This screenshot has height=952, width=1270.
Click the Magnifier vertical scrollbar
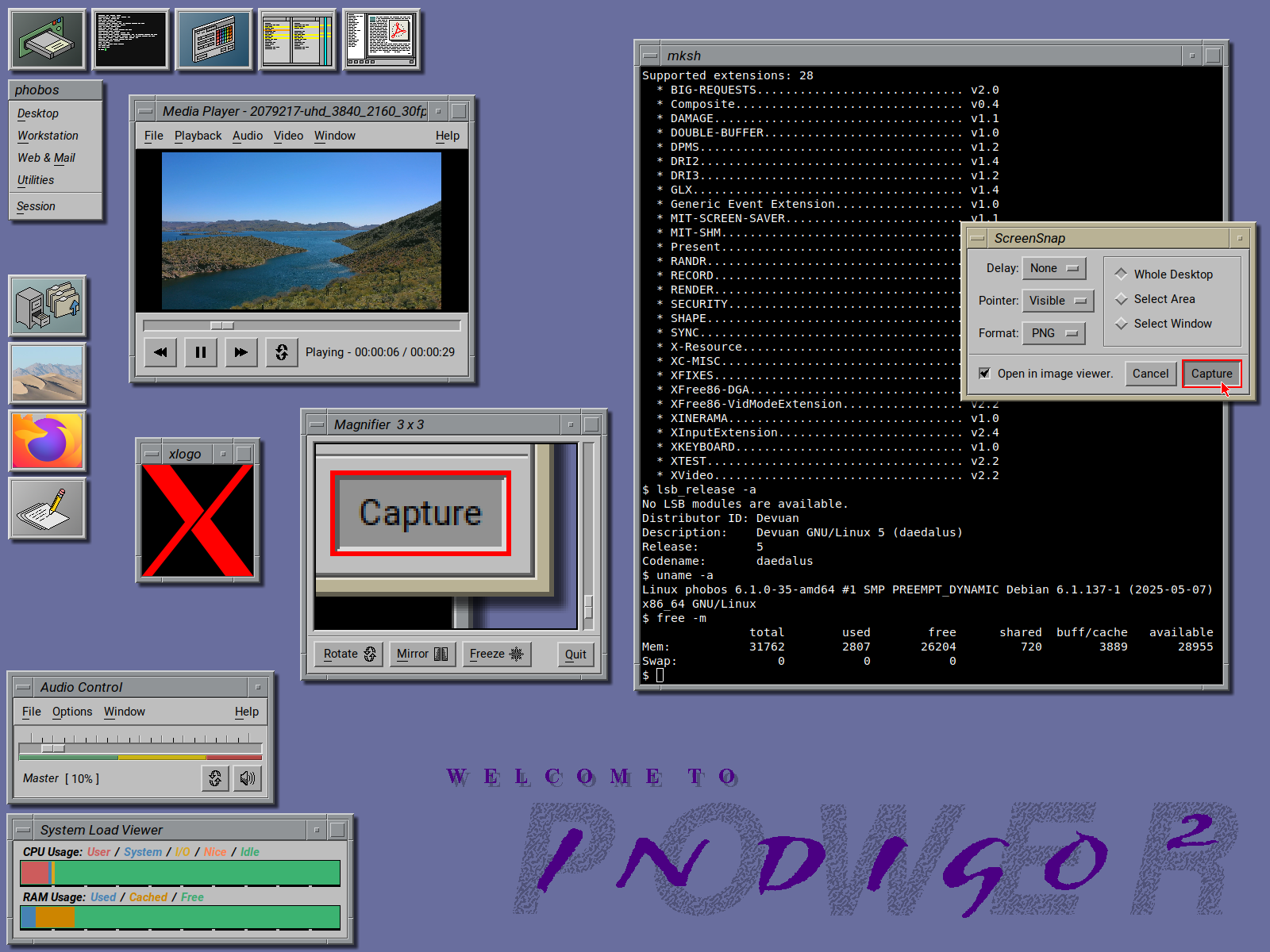point(588,536)
